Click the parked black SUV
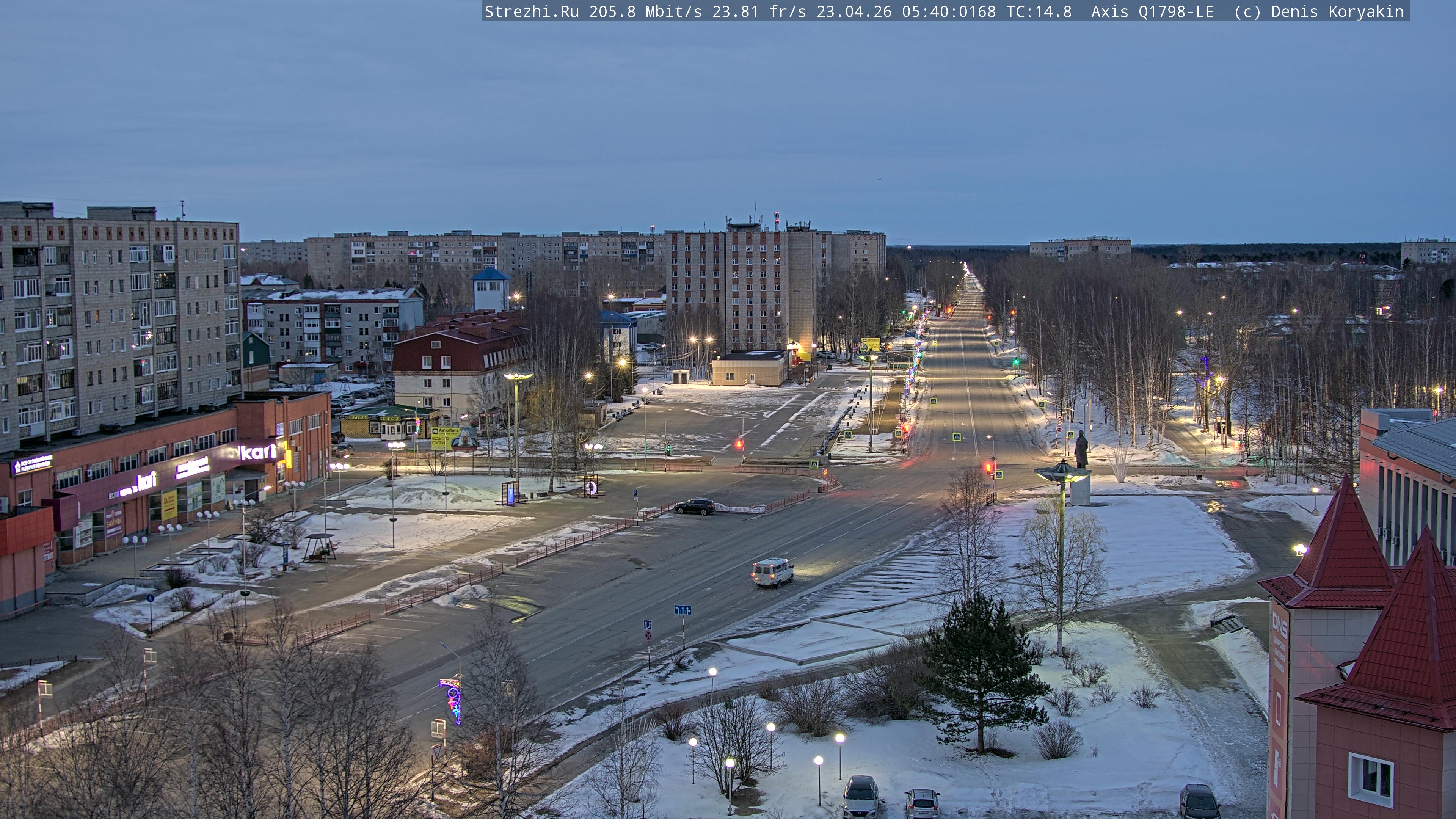 click(694, 507)
